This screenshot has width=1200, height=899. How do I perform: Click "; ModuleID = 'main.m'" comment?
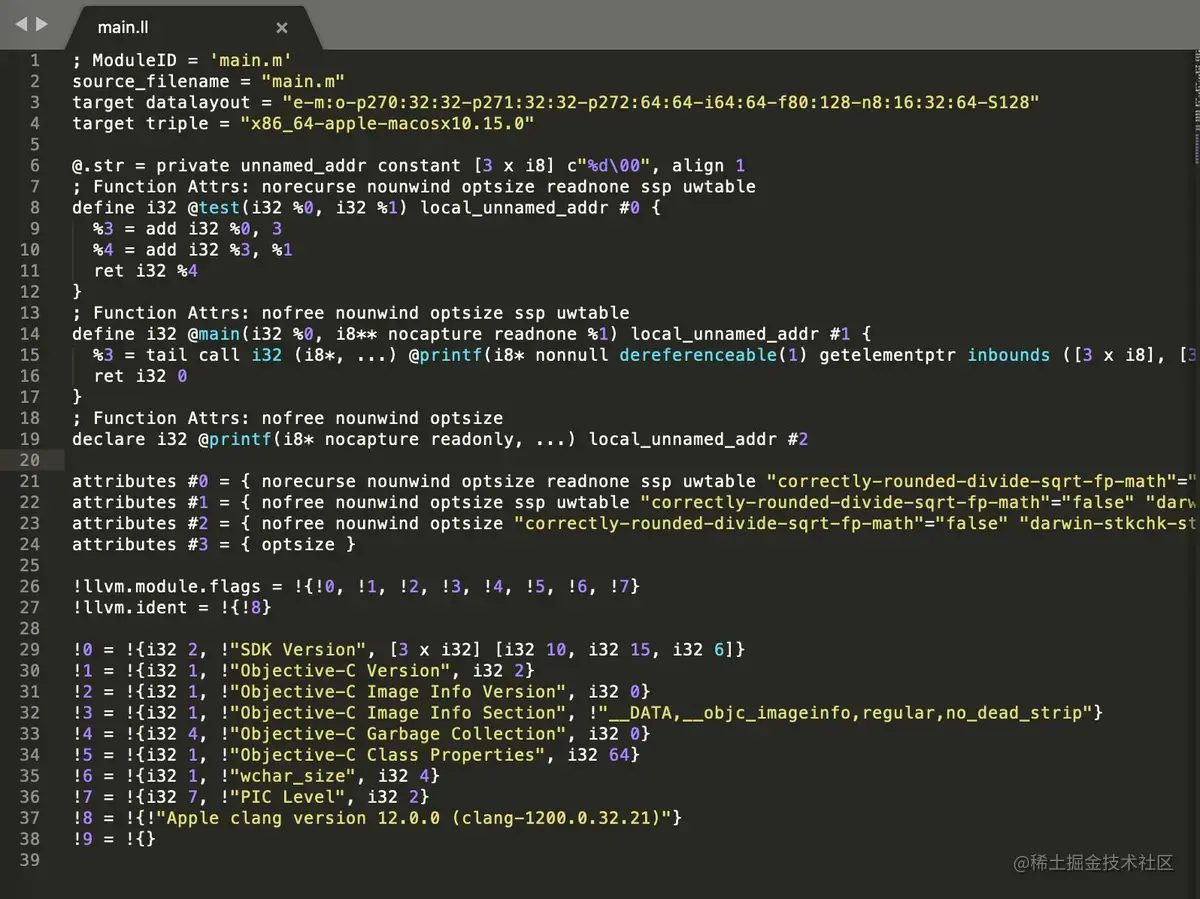182,61
